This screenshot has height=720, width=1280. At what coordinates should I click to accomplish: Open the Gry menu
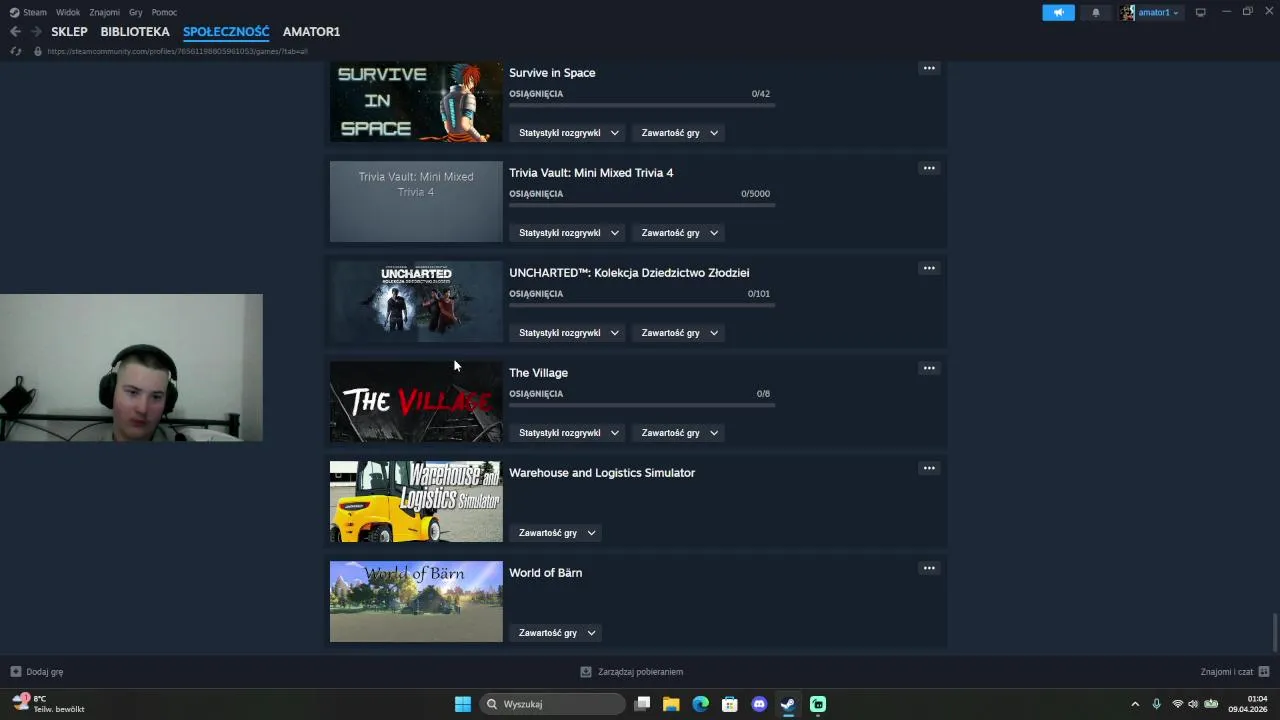tap(136, 12)
